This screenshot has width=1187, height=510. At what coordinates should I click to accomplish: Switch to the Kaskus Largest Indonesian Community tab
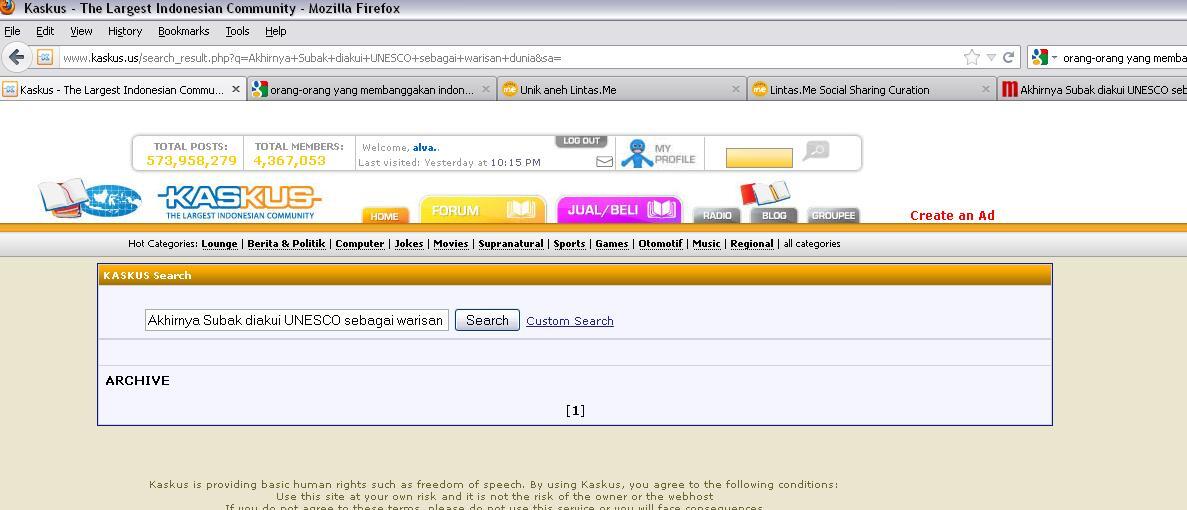[x=122, y=89]
